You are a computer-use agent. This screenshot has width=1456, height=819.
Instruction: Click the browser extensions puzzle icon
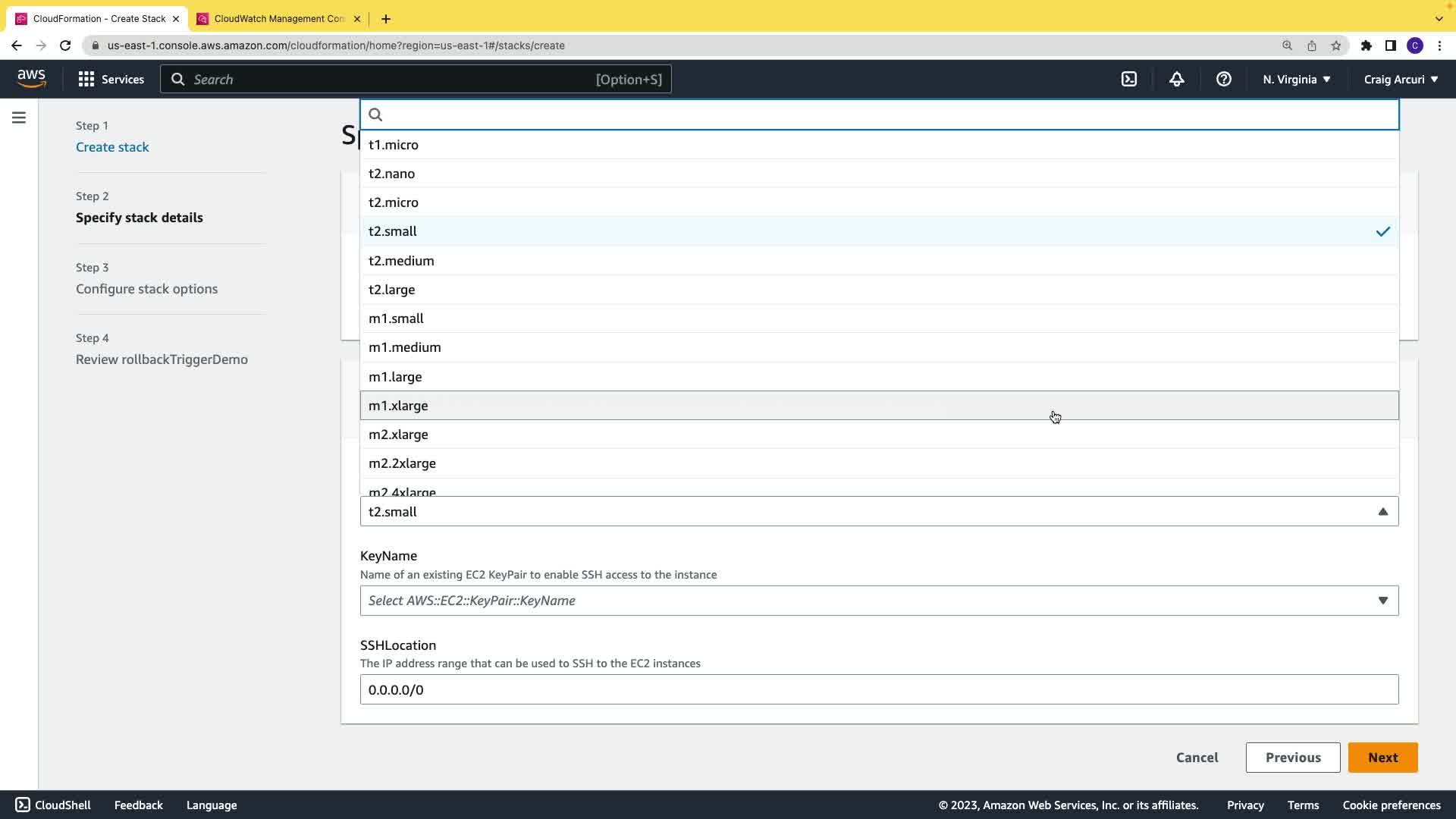pyautogui.click(x=1366, y=45)
